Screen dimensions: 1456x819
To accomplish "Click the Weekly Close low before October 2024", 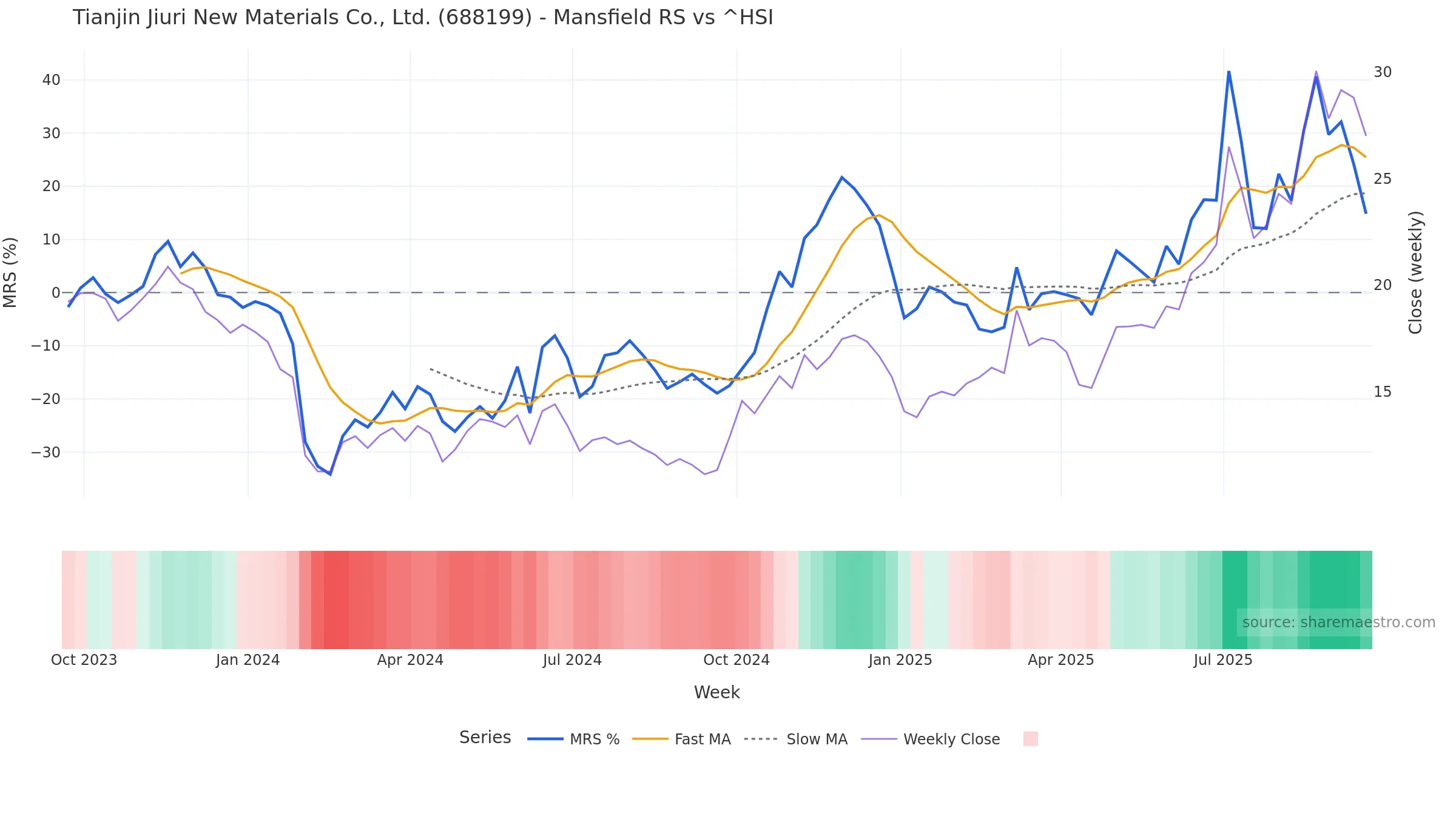I will tap(704, 474).
